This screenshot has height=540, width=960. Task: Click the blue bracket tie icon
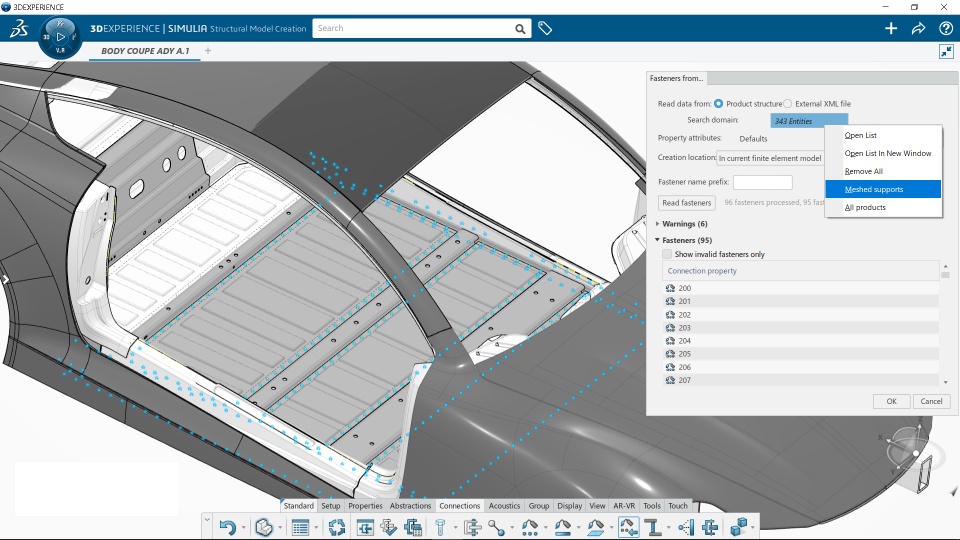point(710,527)
